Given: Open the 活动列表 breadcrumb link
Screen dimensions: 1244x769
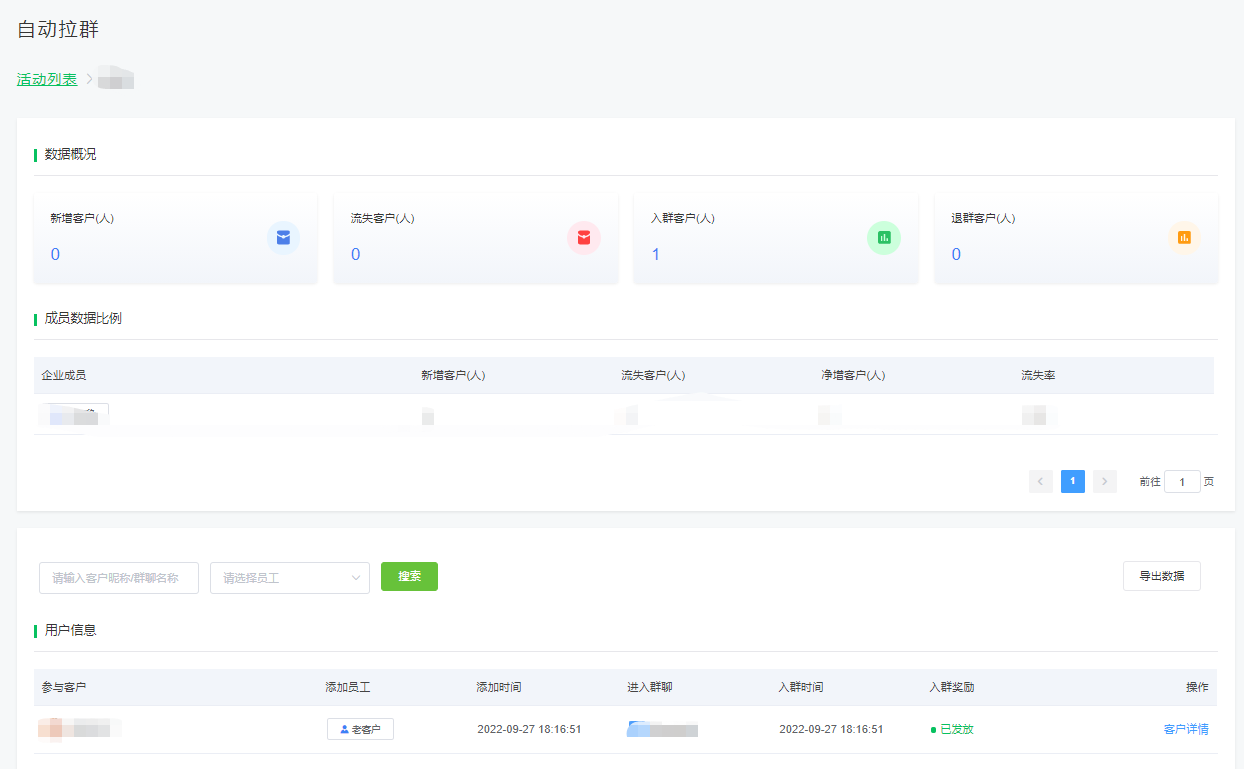Looking at the screenshot, I should coord(47,79).
